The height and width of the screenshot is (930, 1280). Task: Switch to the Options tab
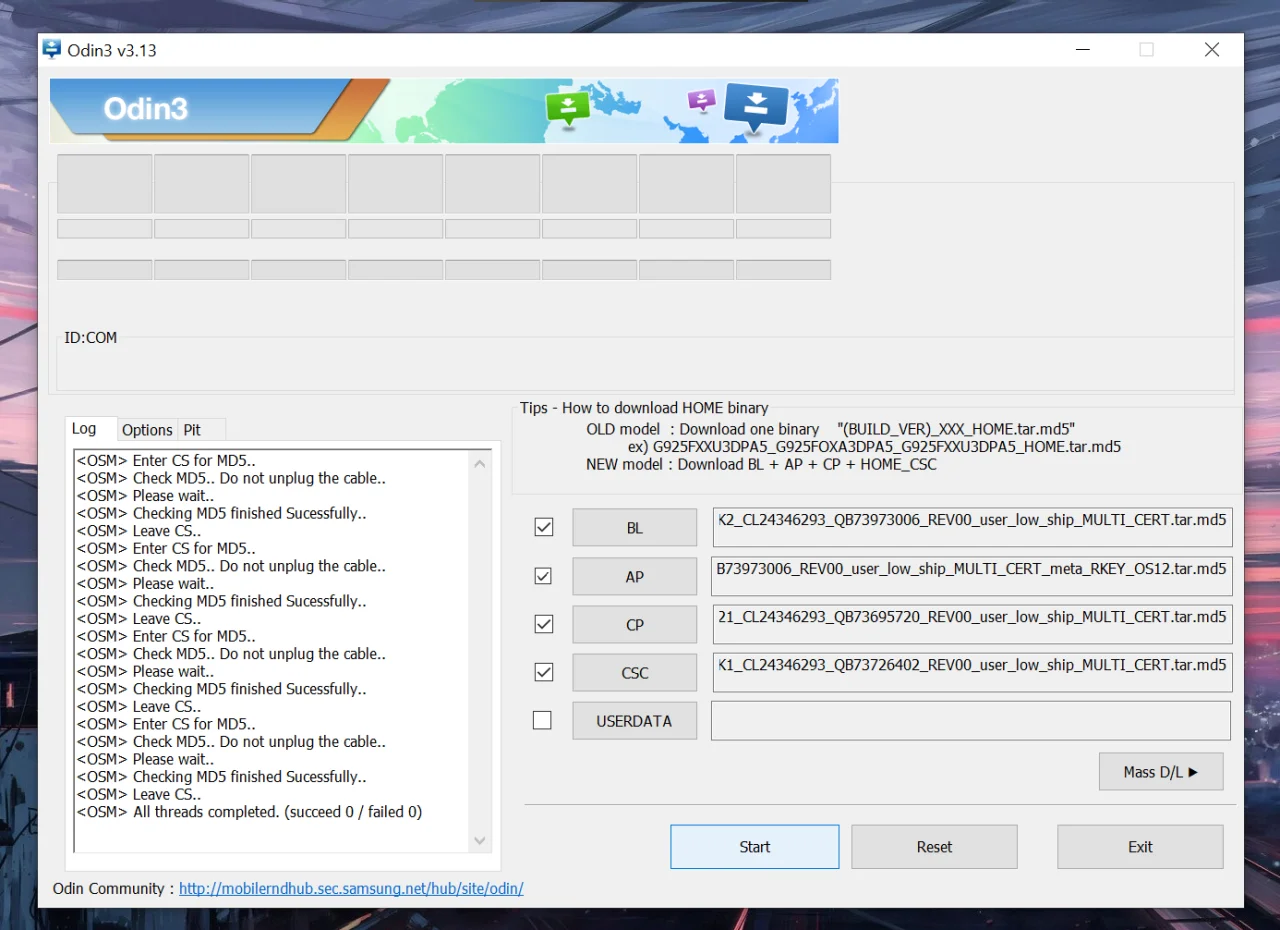[147, 430]
